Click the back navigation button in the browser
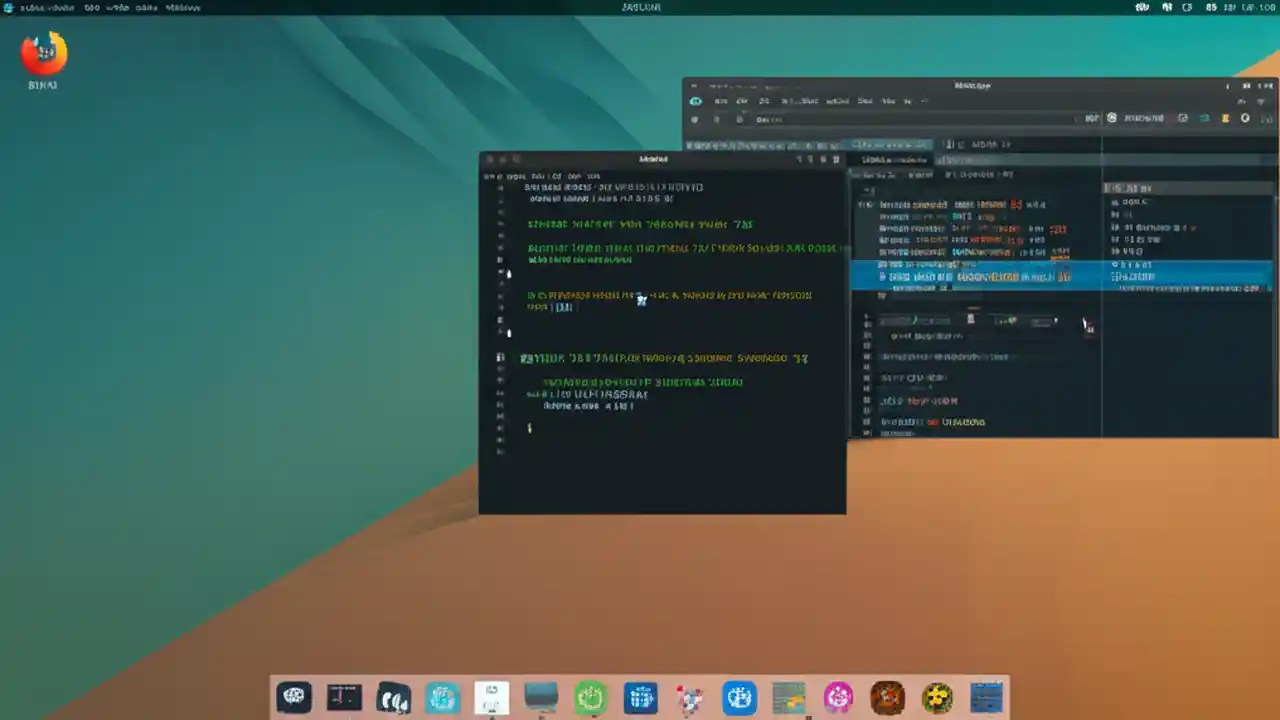 coord(697,119)
